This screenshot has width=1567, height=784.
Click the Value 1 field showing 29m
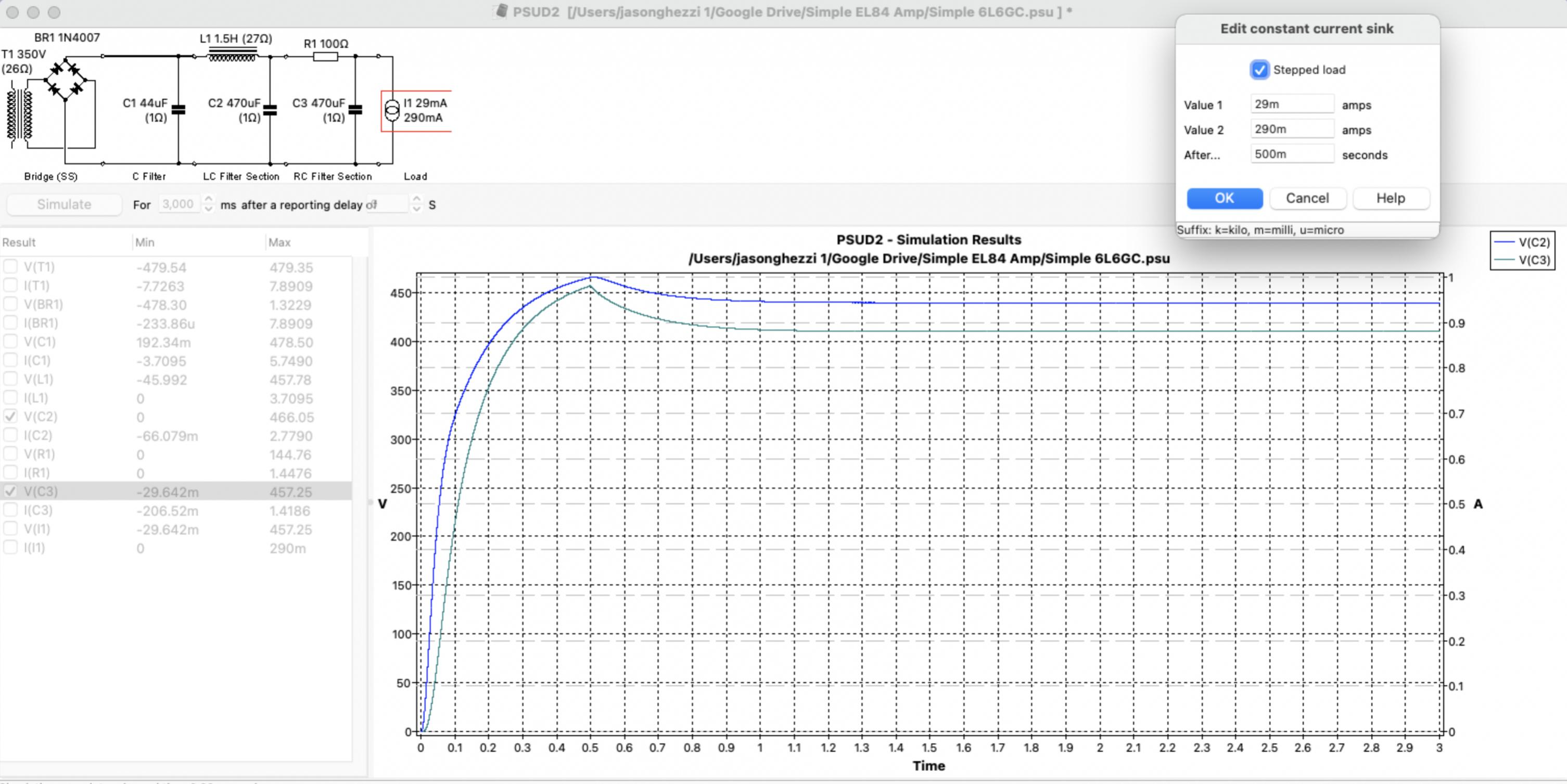[x=1292, y=104]
